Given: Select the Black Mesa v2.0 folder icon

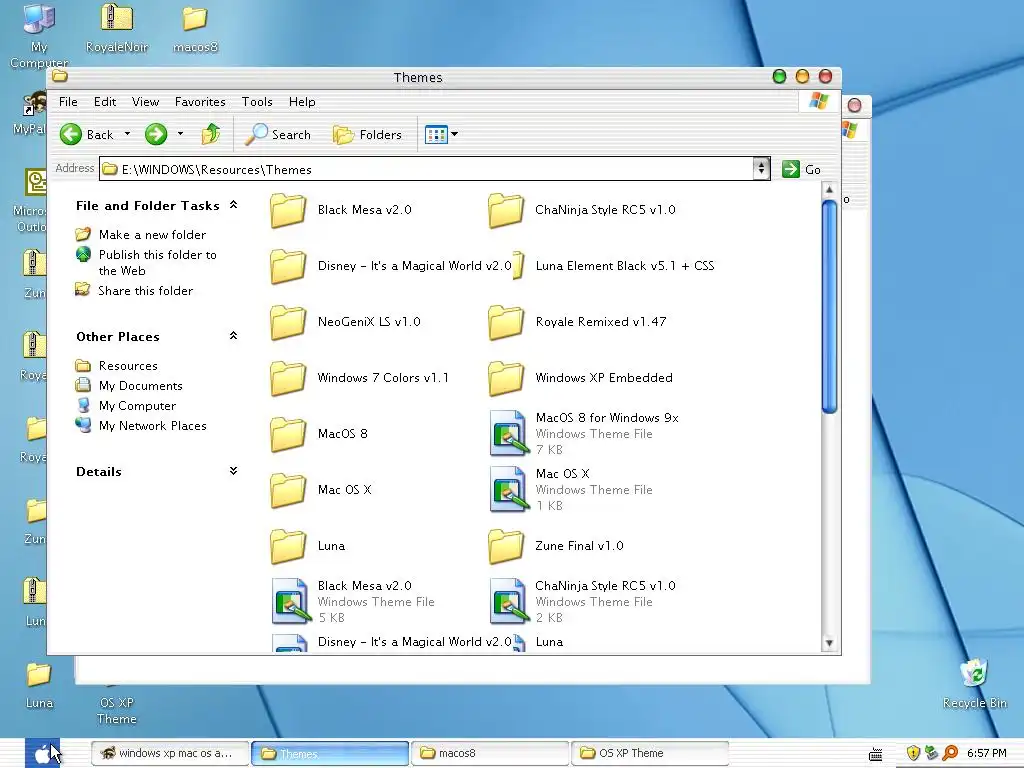Looking at the screenshot, I should [288, 210].
